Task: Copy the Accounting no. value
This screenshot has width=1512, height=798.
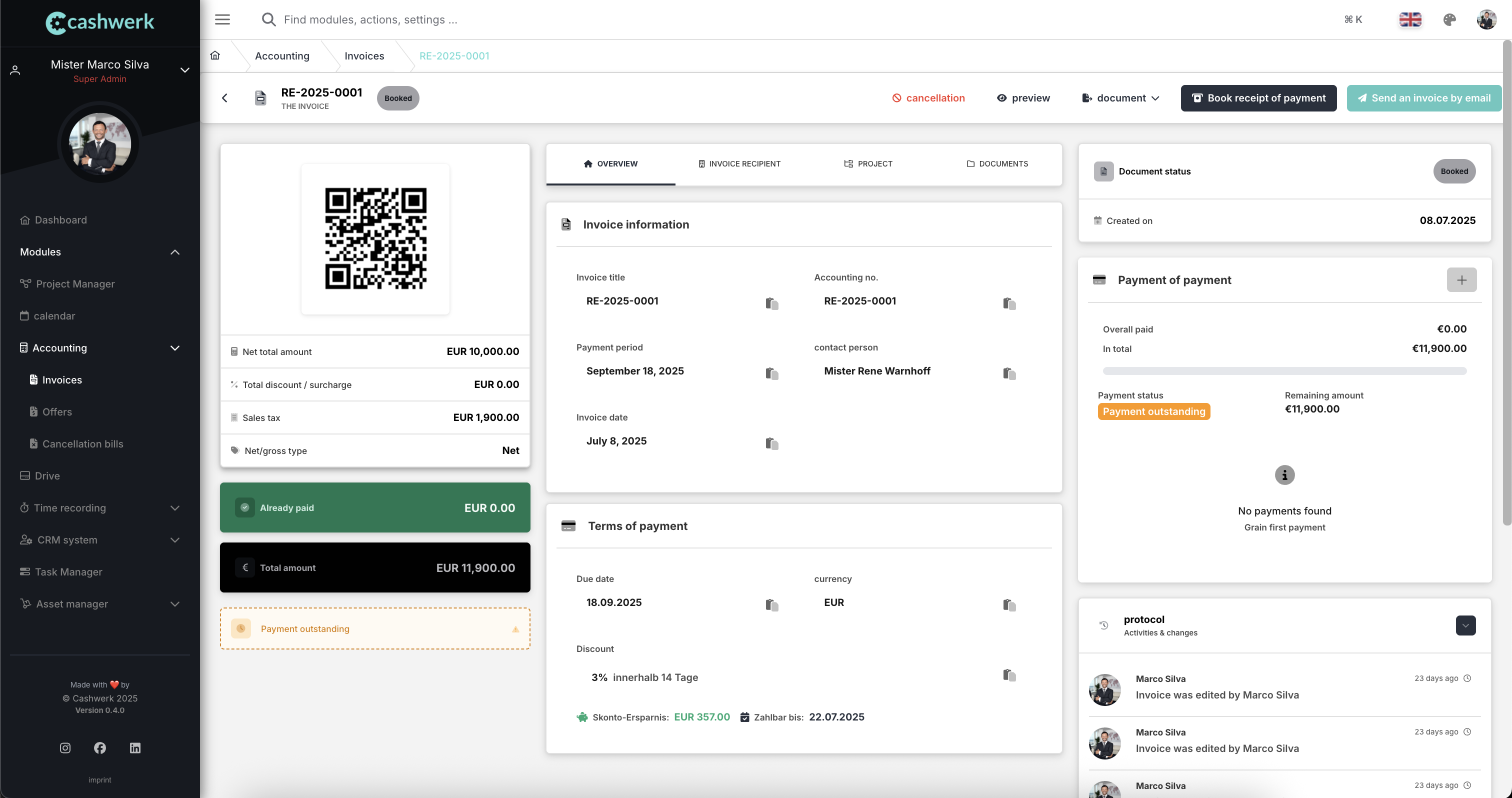Action: [1009, 303]
